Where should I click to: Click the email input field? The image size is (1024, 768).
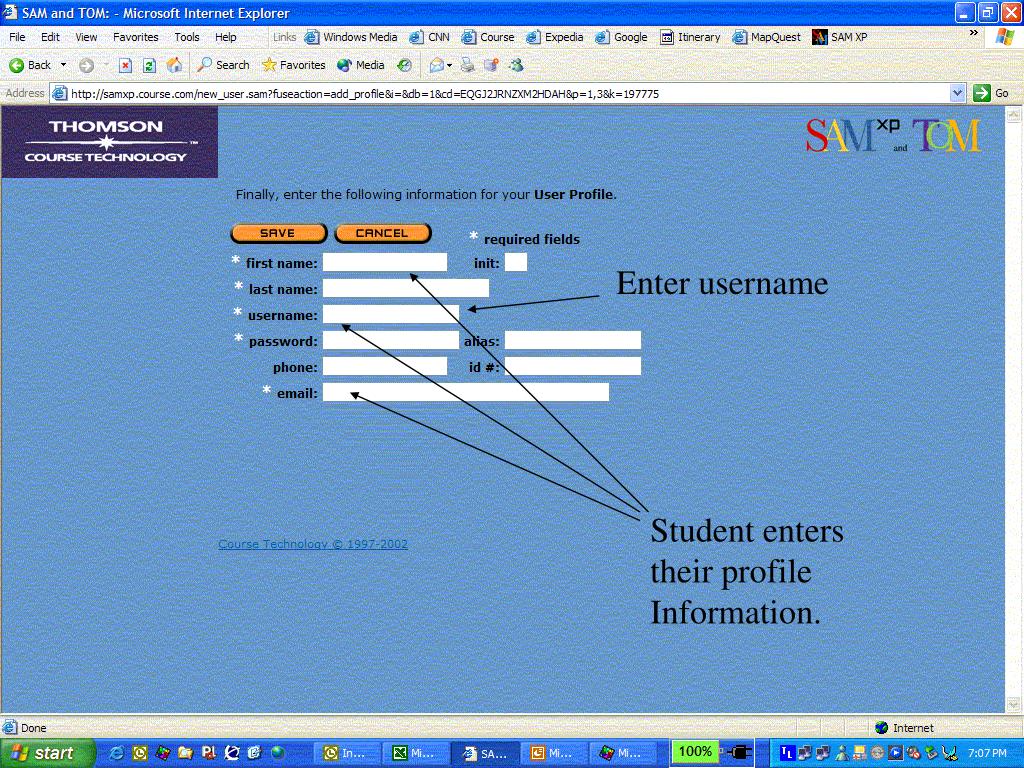point(466,392)
